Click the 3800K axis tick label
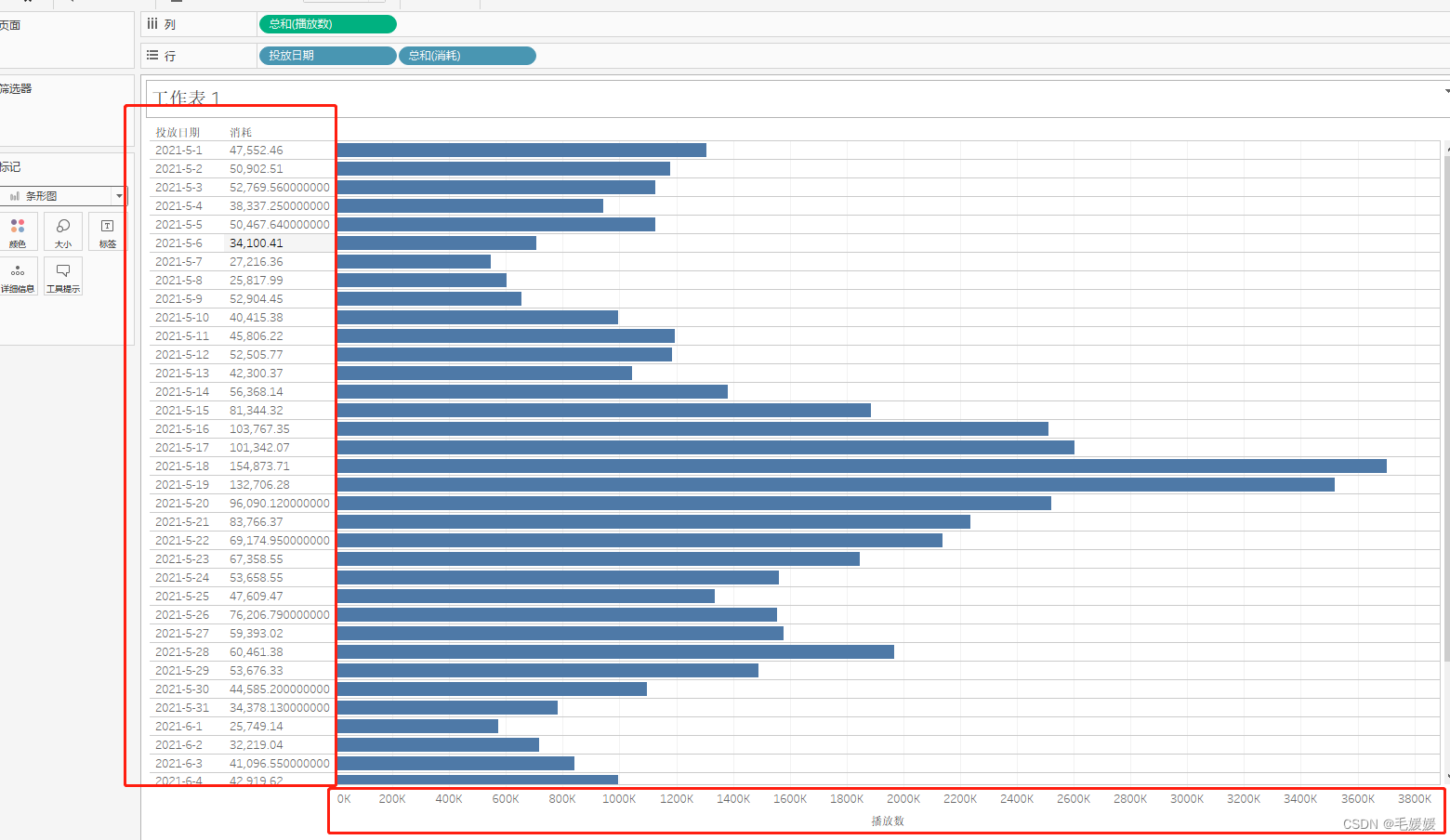This screenshot has width=1450, height=840. (x=1415, y=799)
